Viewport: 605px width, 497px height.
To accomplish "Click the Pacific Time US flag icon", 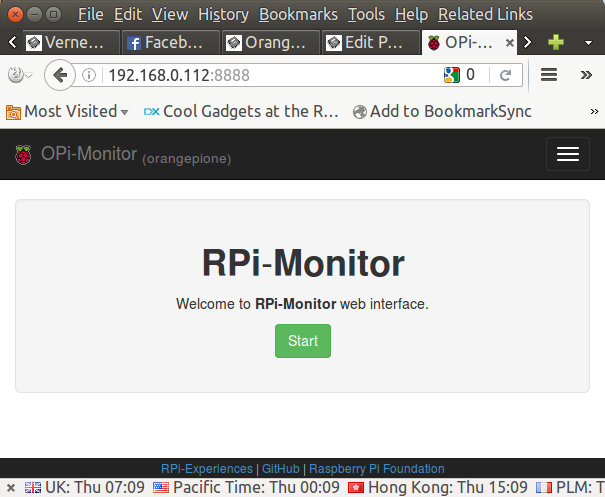I will [161, 488].
